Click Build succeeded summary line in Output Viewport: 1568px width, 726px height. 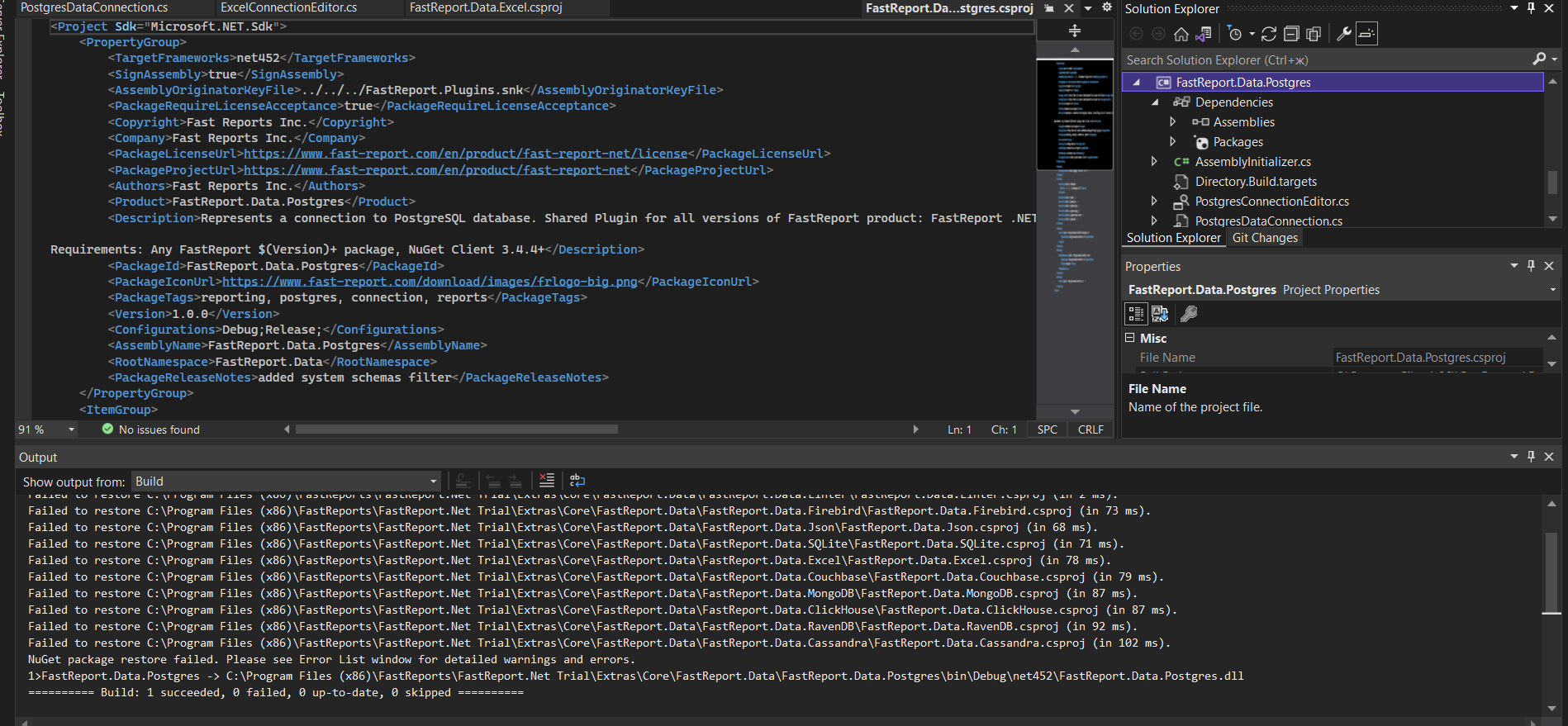[276, 692]
